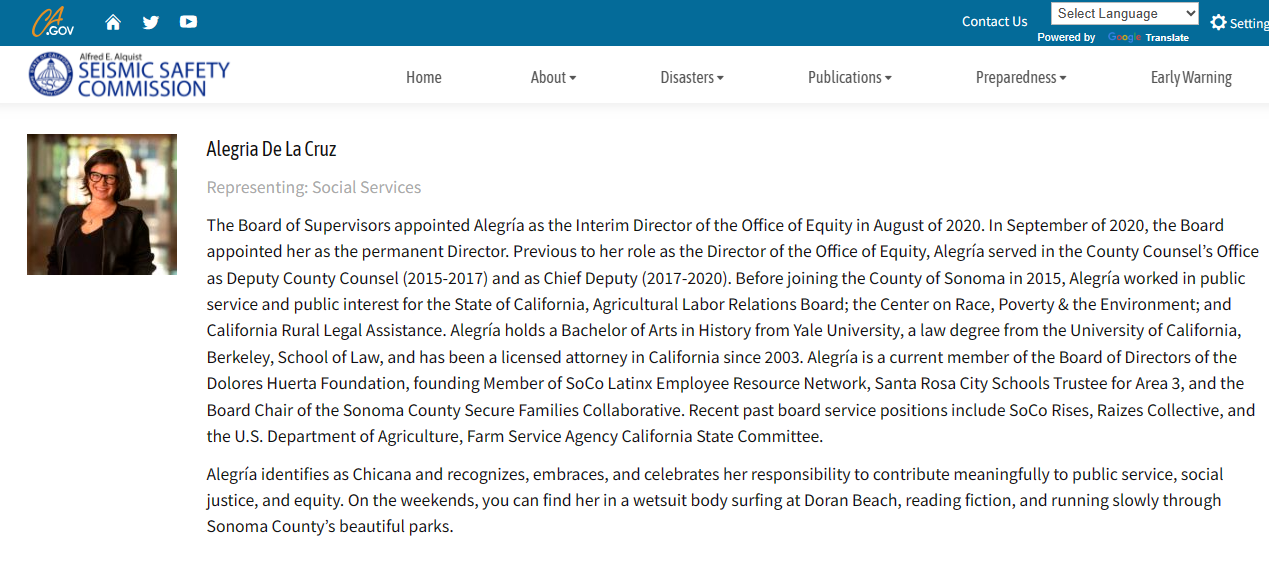Viewport: 1269px width, 563px height.
Task: Expand the About menu
Action: pyautogui.click(x=553, y=77)
